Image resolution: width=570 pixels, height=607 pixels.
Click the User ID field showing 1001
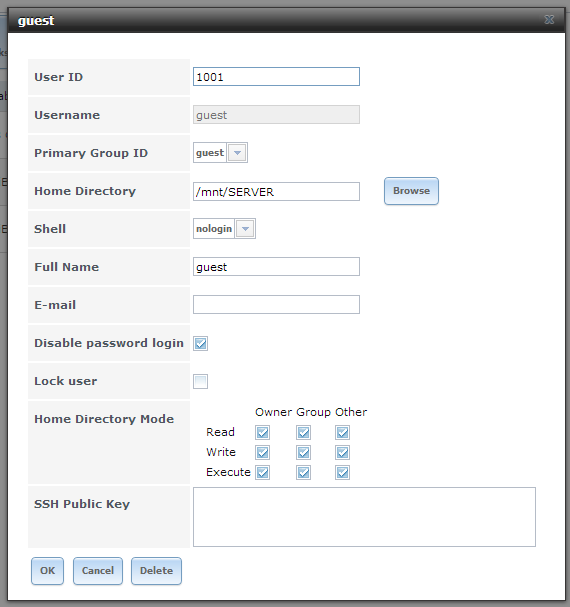(x=276, y=77)
